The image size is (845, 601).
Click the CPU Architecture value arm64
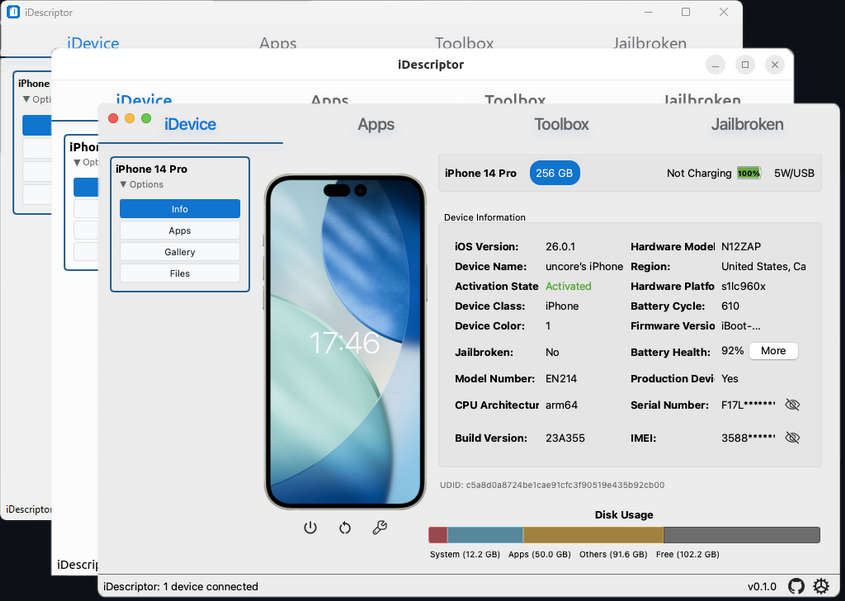(561, 405)
